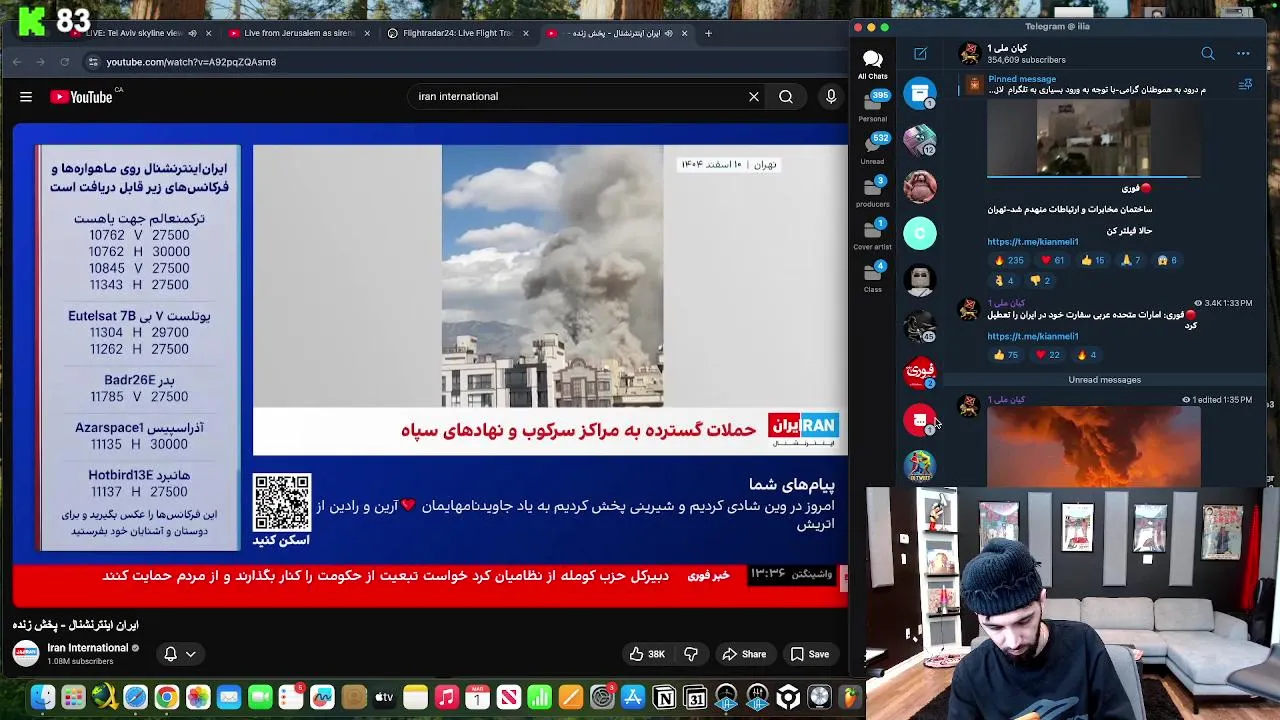Open the App Store in the Dock
1280x720 pixels.
point(633,698)
